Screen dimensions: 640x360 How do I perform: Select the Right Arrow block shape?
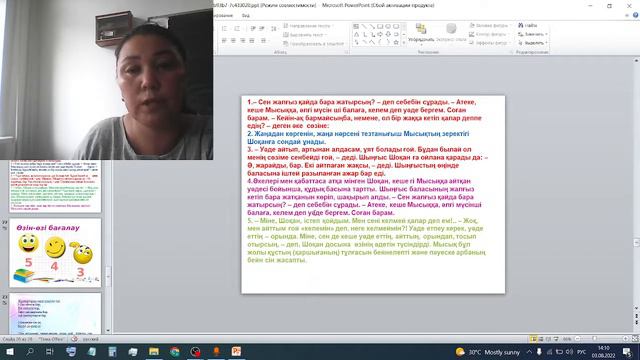(x=380, y=34)
